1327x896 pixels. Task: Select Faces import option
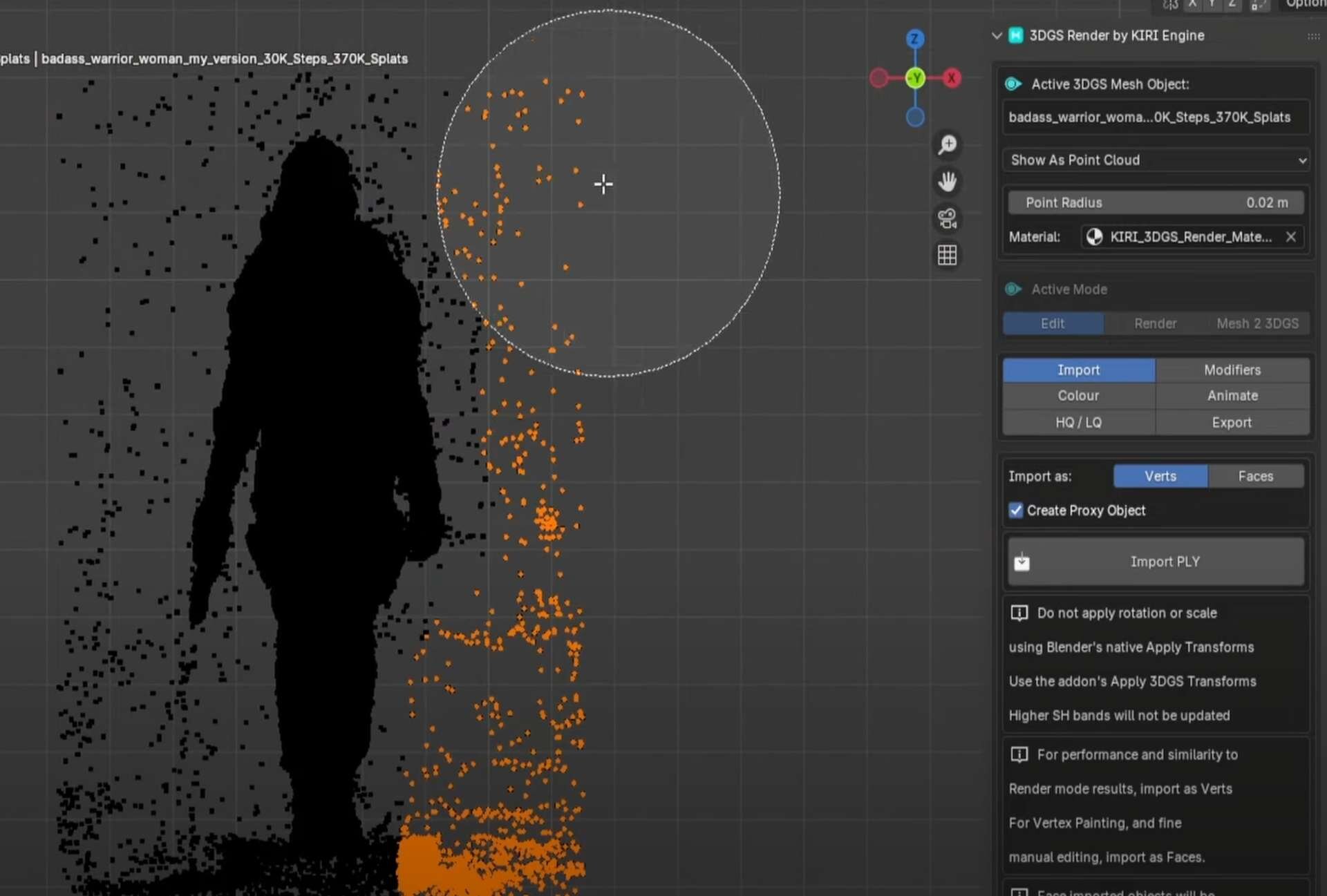1255,476
